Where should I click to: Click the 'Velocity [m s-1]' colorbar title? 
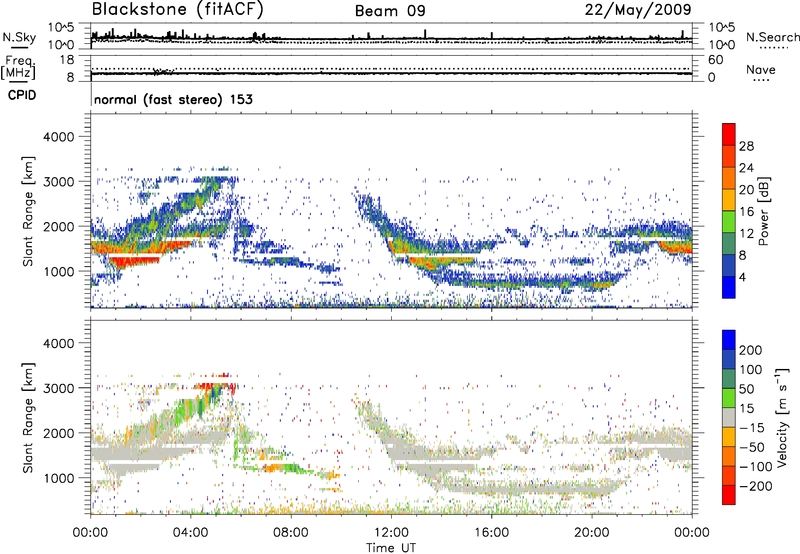coord(782,417)
